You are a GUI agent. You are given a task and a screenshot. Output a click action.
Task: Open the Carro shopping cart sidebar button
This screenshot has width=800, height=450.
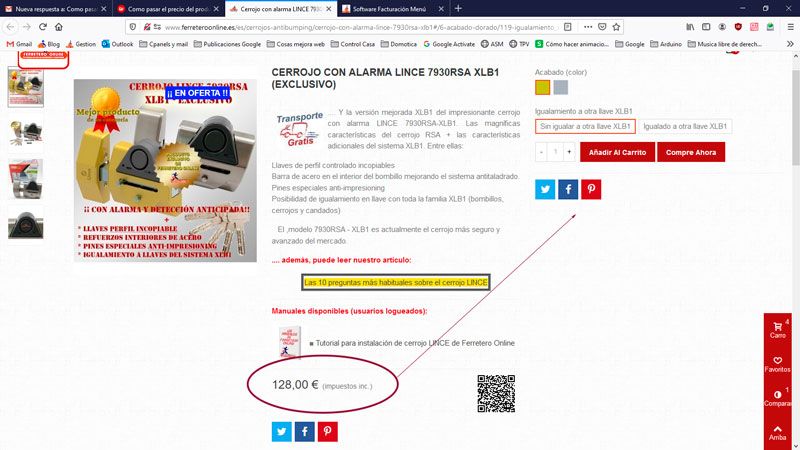778,330
